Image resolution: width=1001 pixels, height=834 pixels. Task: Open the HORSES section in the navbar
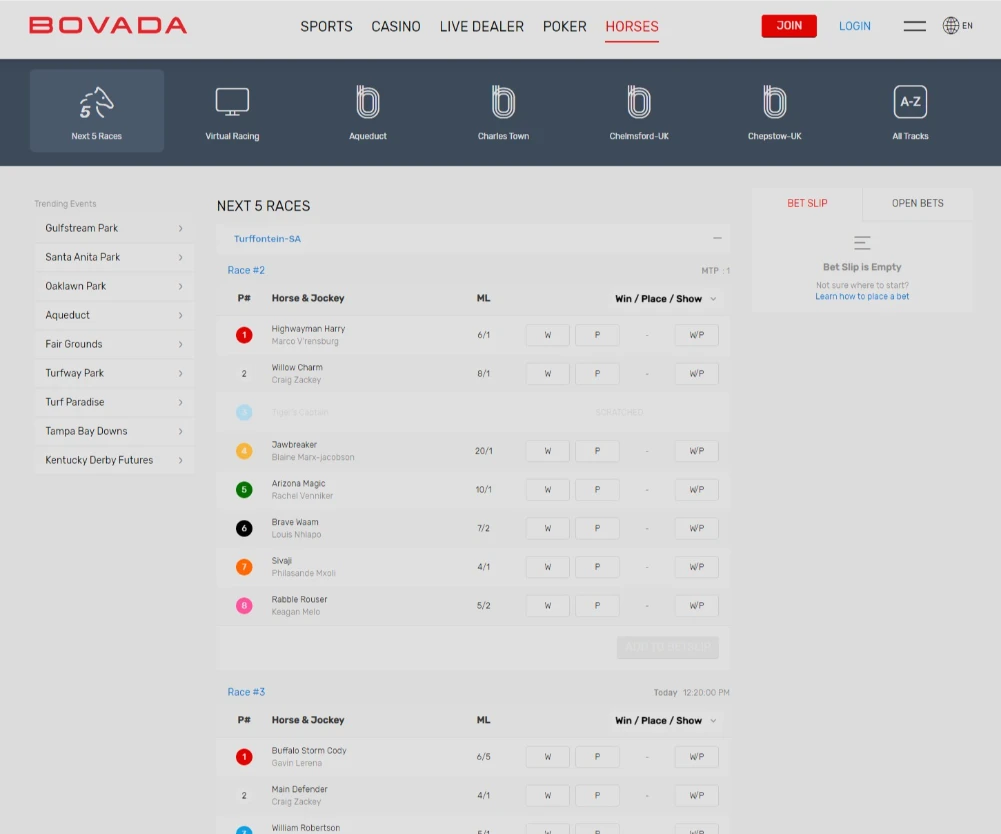[631, 26]
